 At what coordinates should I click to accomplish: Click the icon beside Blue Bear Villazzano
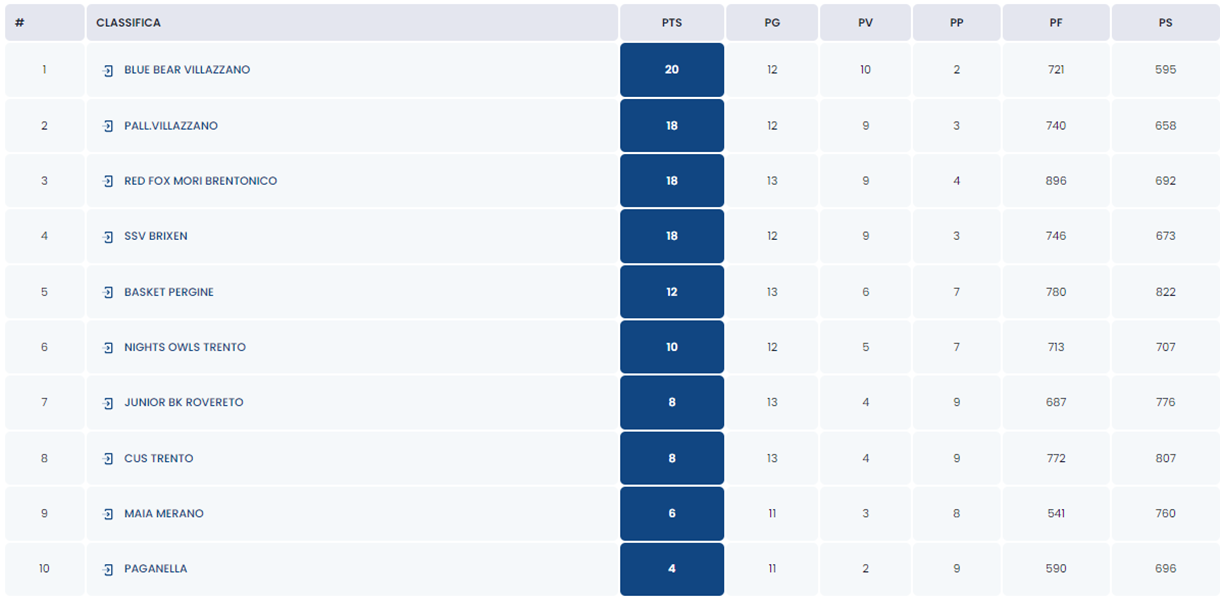point(108,71)
